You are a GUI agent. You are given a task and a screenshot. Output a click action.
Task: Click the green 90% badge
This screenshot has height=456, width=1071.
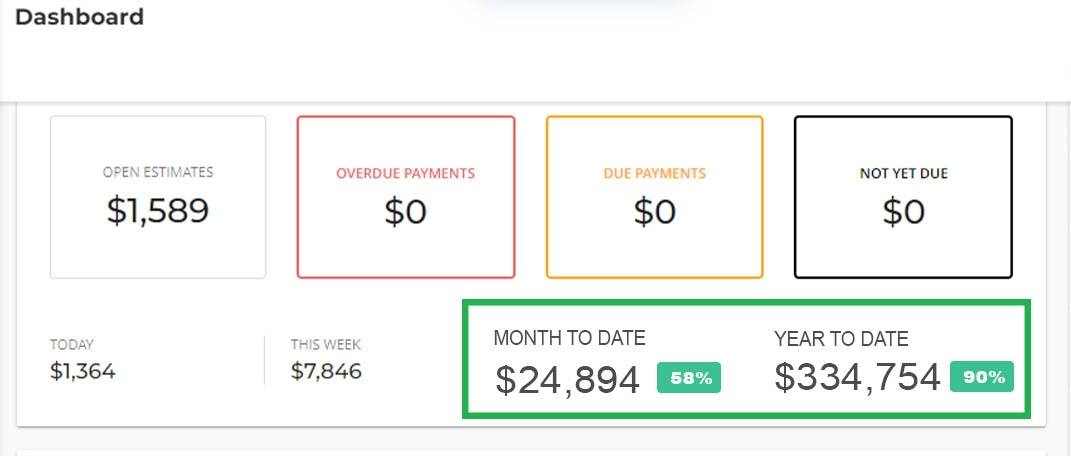pos(983,377)
